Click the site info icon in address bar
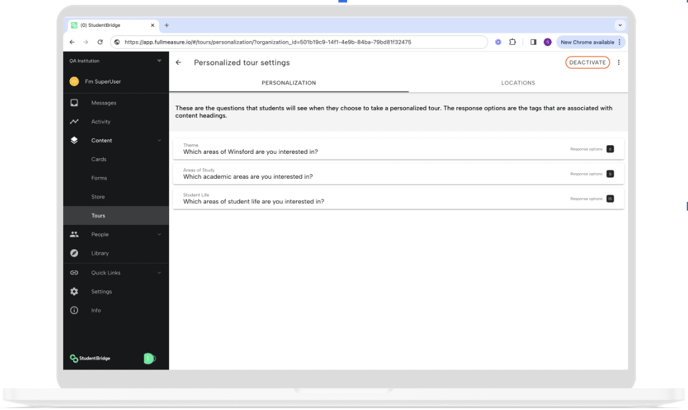Image resolution: width=688 pixels, height=410 pixels. click(117, 42)
